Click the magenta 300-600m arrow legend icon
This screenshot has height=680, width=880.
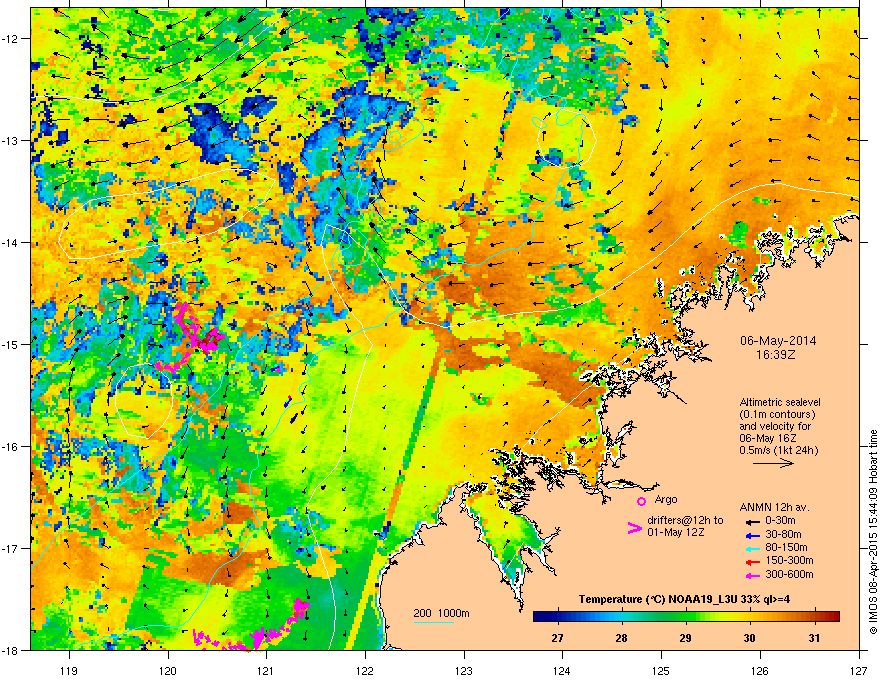click(x=752, y=575)
